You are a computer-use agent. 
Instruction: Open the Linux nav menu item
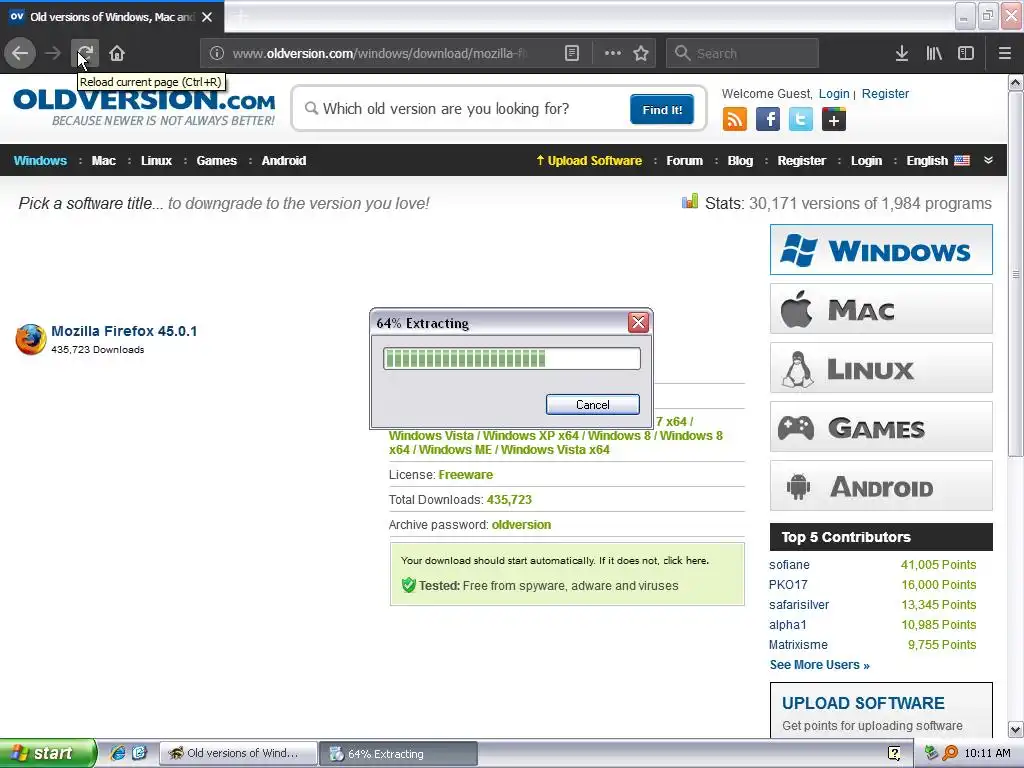(156, 161)
